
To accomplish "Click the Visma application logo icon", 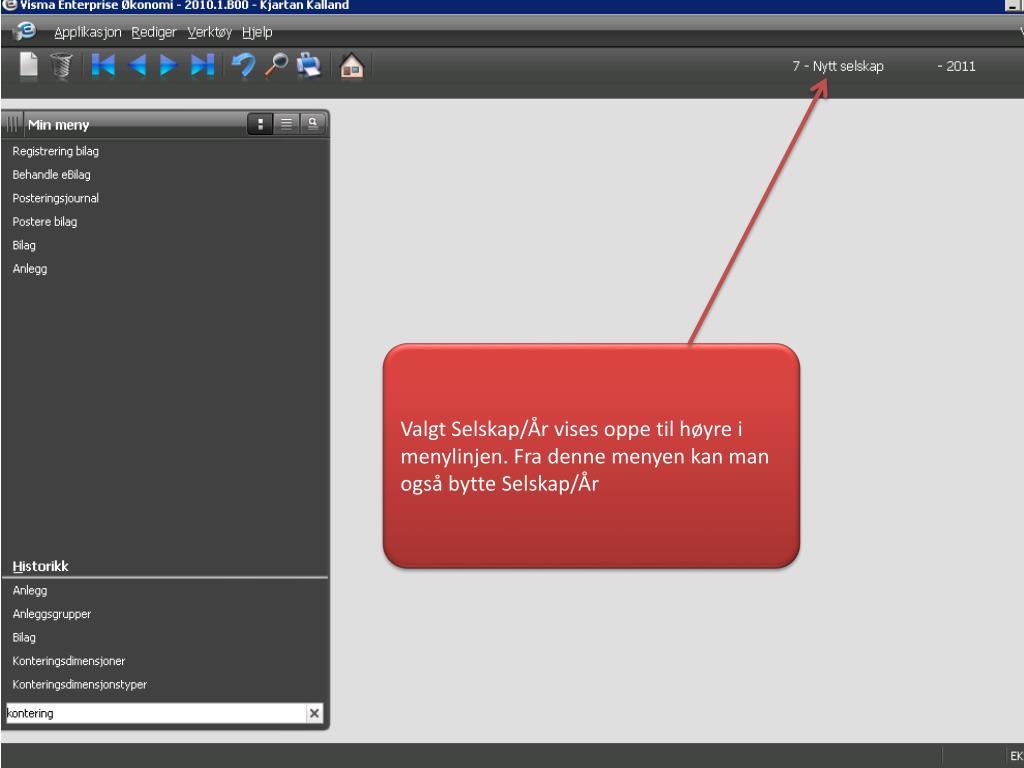I will point(25,31).
